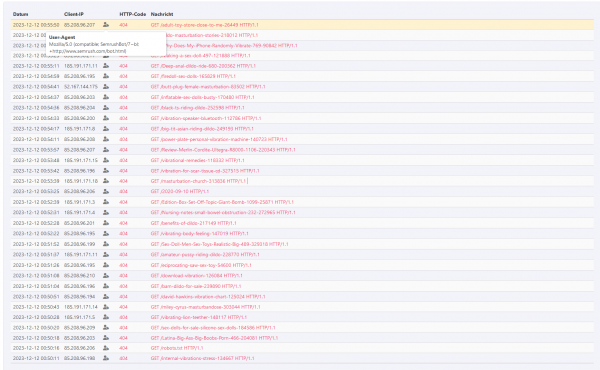Click user-agent icon in the 00:53:39 row
The image size is (600, 370).
(106, 181)
